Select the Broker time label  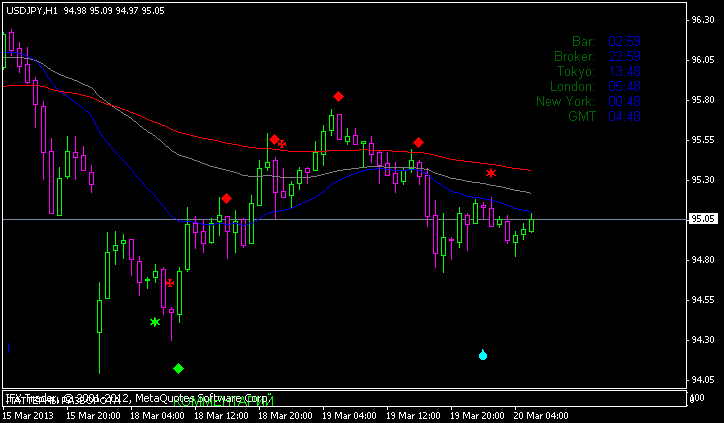pos(574,56)
